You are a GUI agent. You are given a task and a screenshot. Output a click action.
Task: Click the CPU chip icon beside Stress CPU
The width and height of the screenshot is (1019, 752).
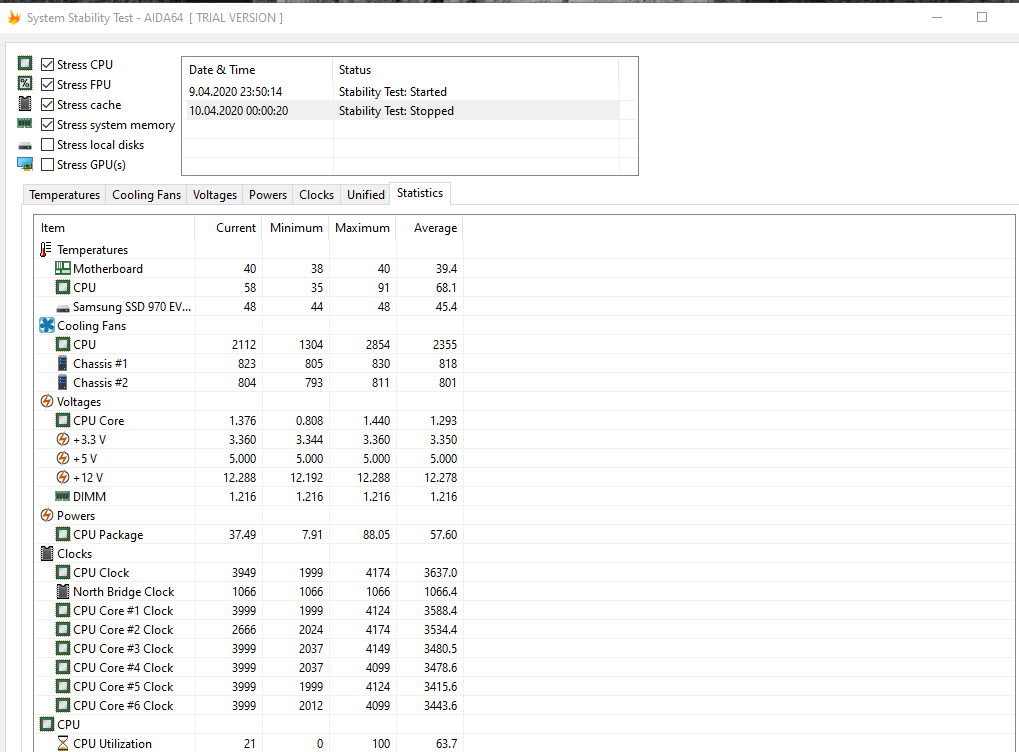25,64
